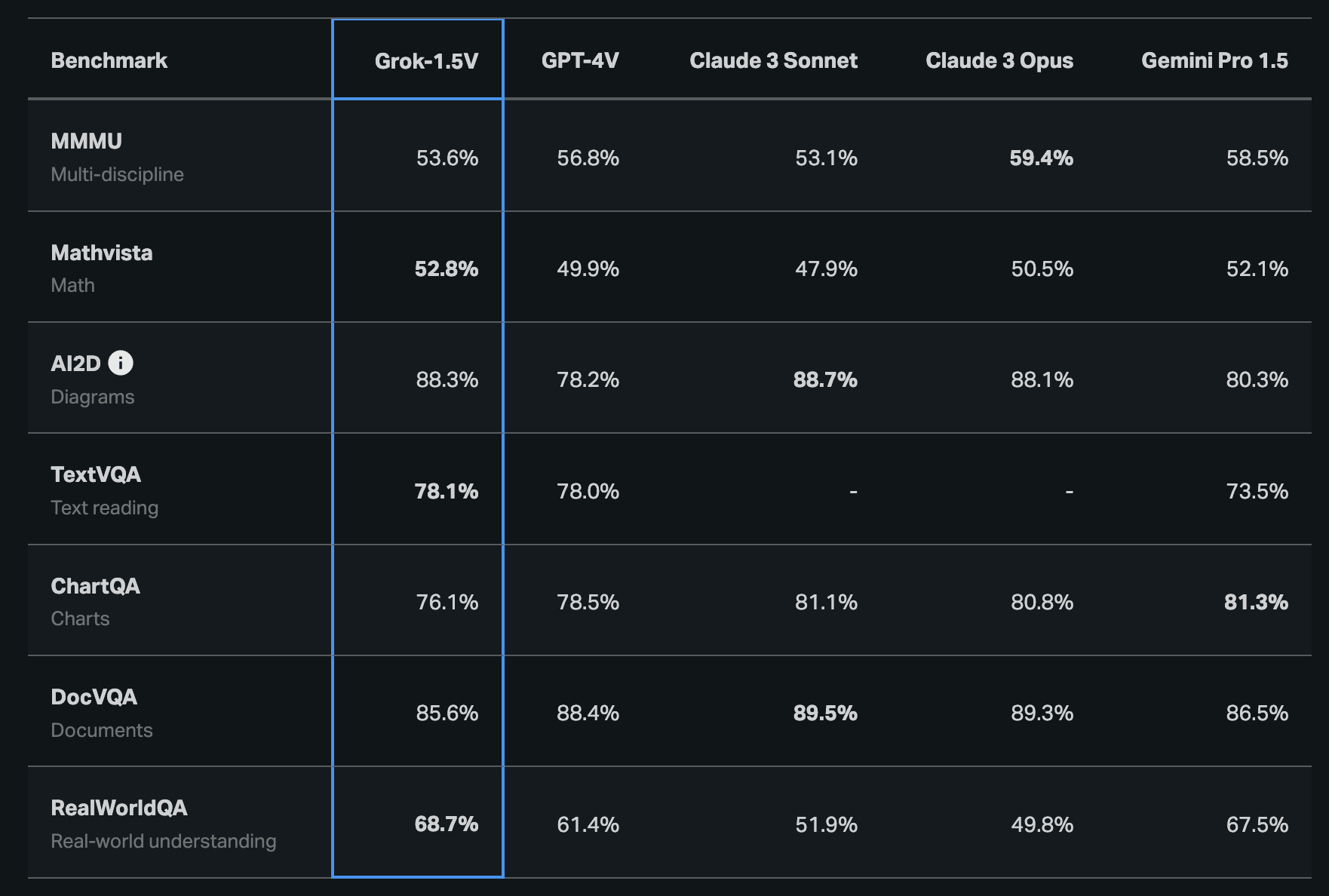Click Grok-1.5V's 52.8% Mathvista score
Viewport: 1329px width, 896px height.
click(x=447, y=269)
